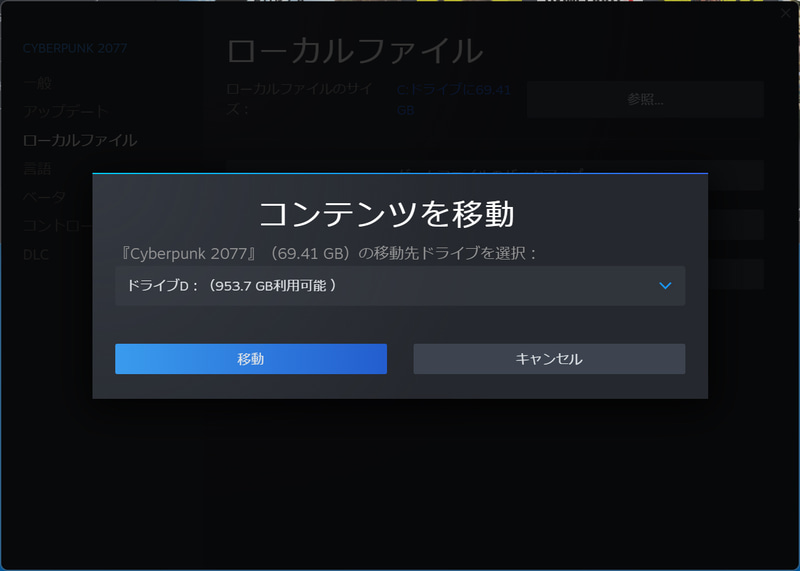Click the 参照... button in the properties window
800x571 pixels.
(x=645, y=99)
